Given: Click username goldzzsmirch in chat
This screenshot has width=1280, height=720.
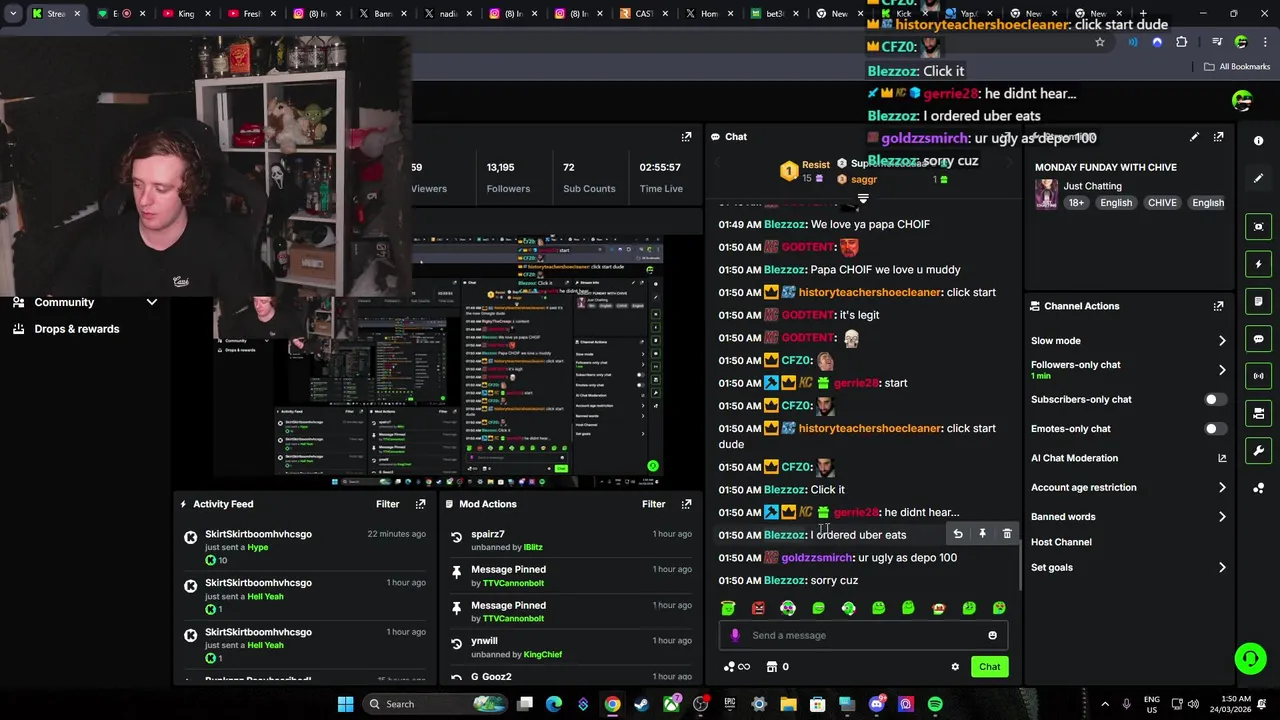Looking at the screenshot, I should point(817,558).
